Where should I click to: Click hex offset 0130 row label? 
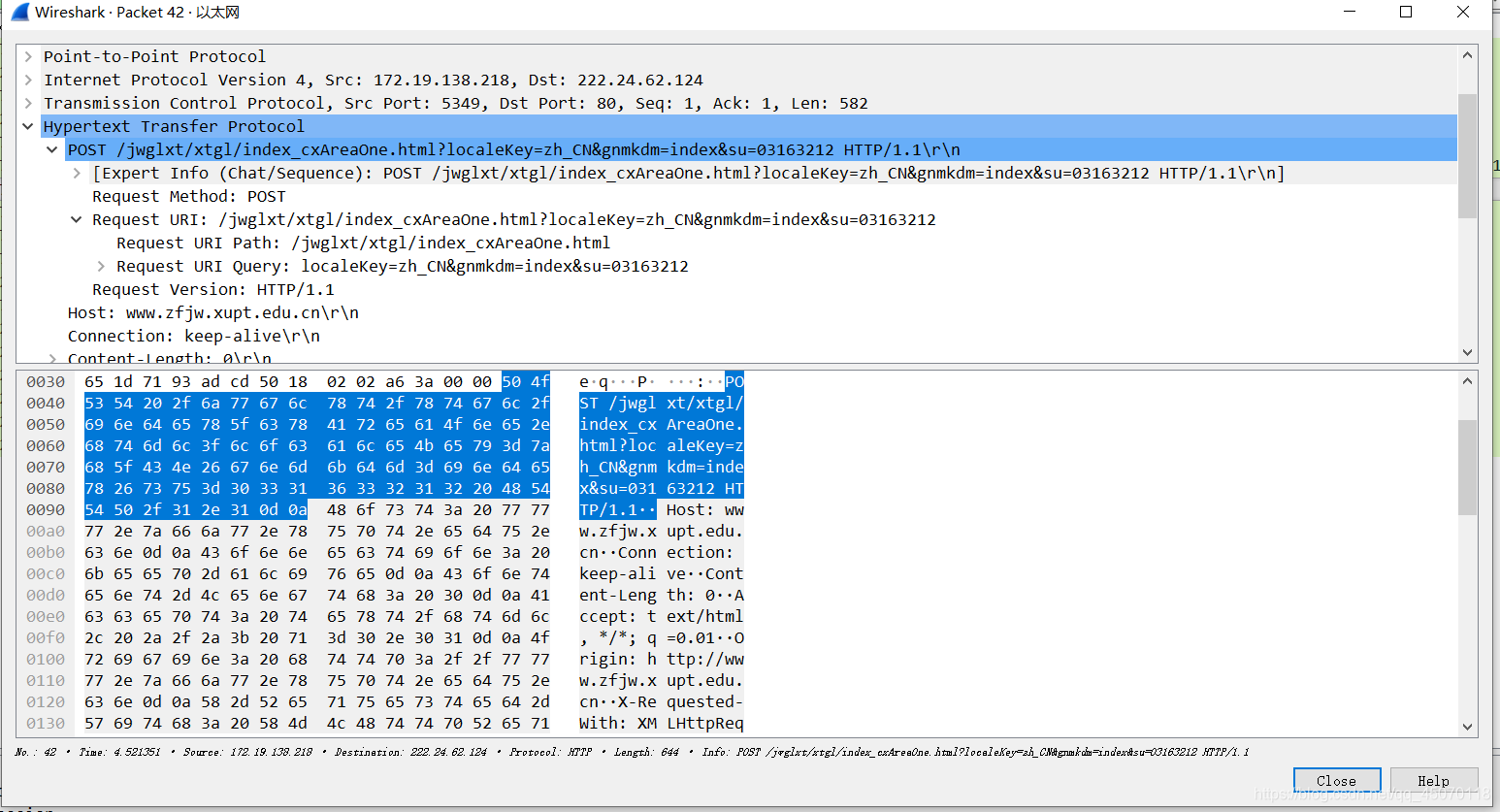click(x=46, y=724)
